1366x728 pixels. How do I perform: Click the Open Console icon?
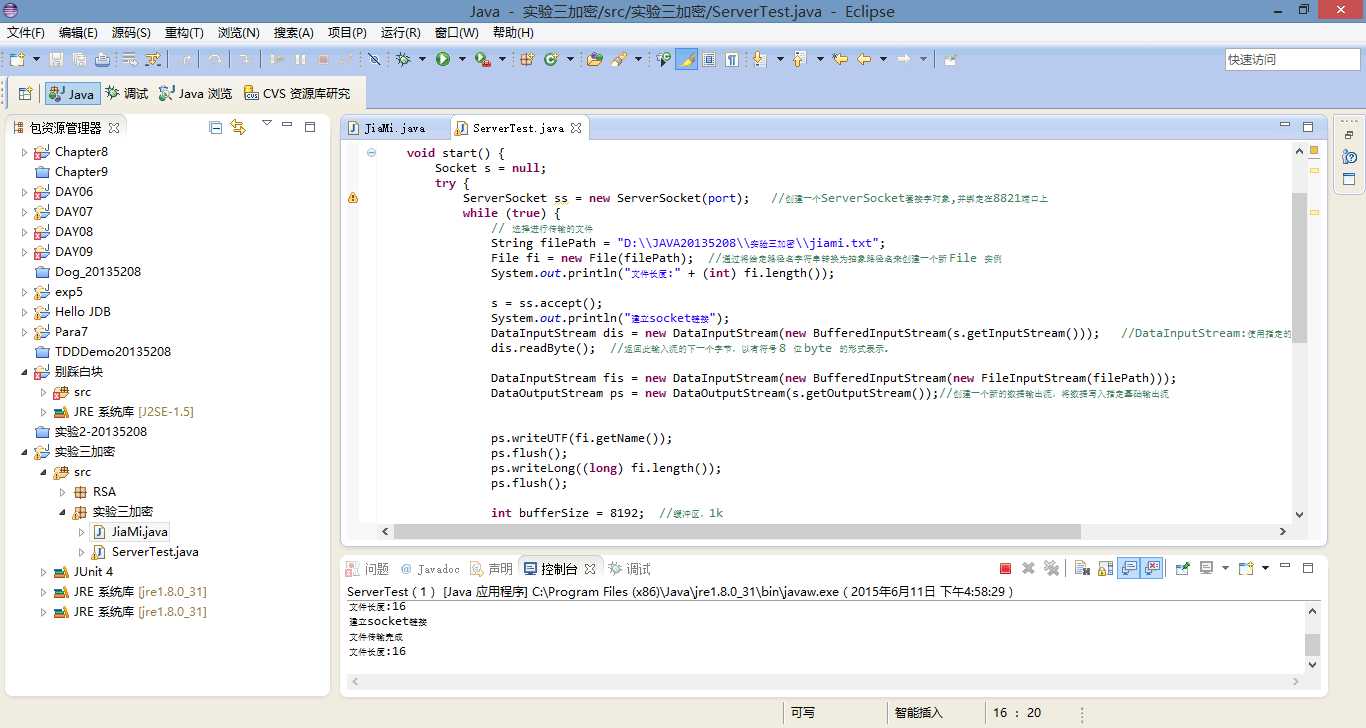[x=1246, y=568]
